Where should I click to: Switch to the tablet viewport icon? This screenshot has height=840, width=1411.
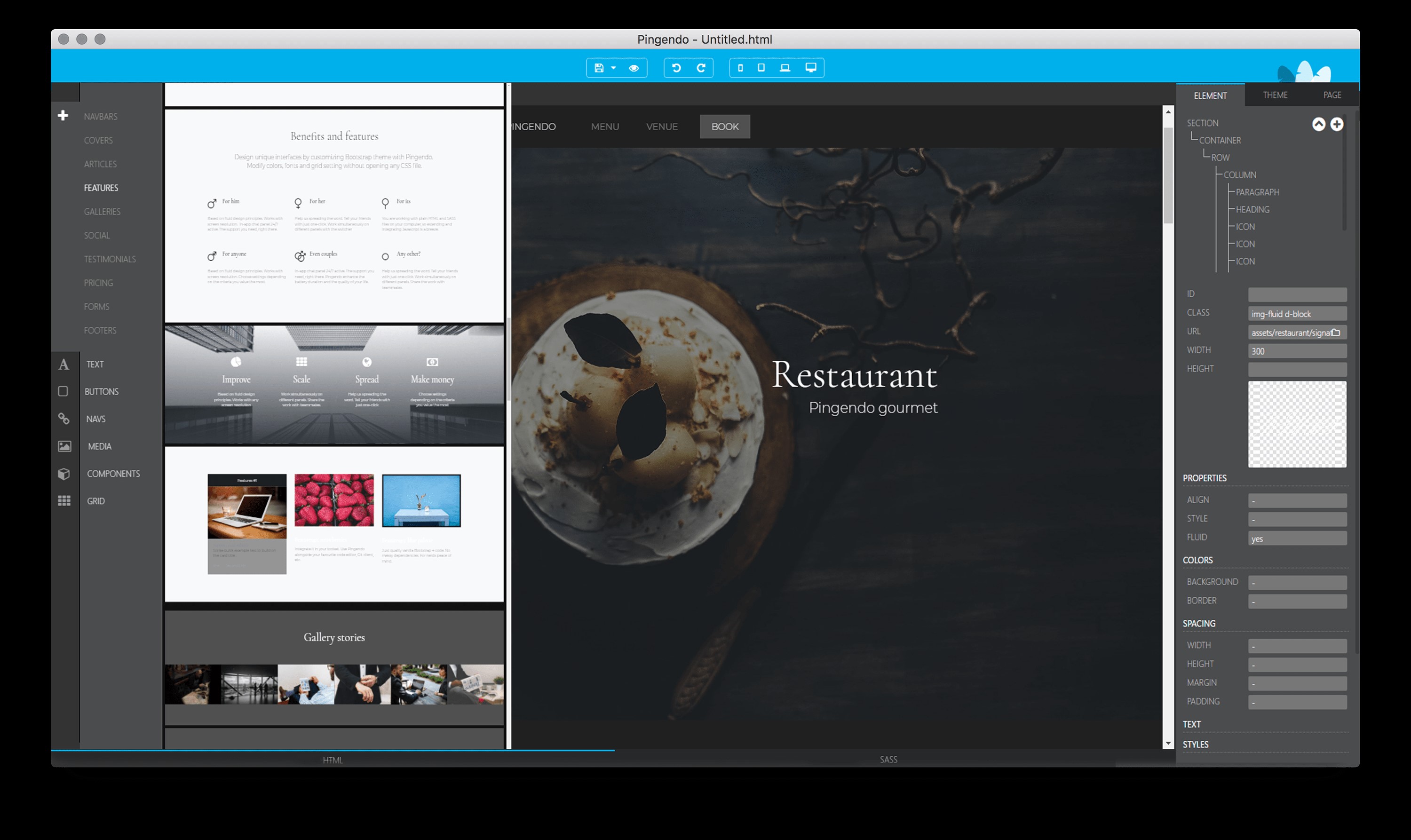pyautogui.click(x=761, y=68)
